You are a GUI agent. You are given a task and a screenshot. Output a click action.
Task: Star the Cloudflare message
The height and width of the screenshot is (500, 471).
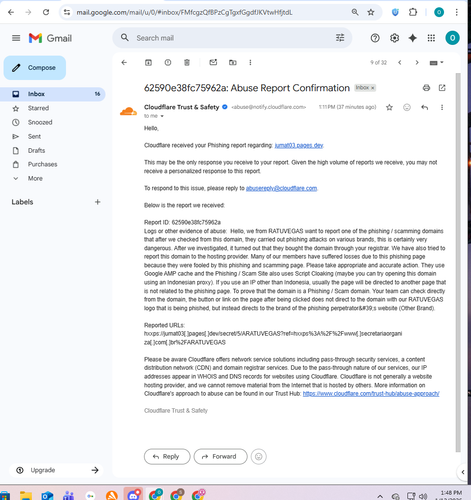389,107
